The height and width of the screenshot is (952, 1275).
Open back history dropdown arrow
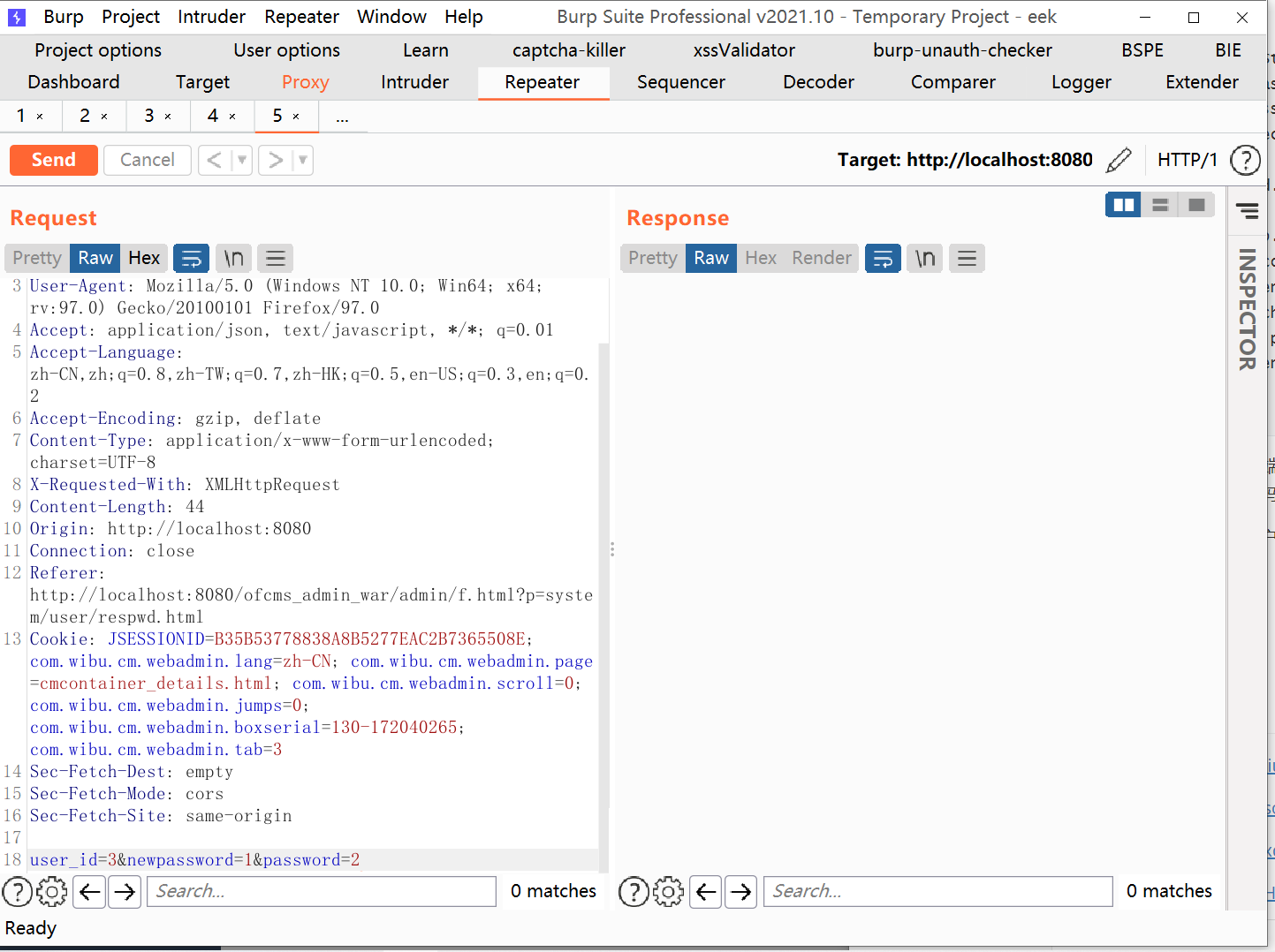coord(242,160)
